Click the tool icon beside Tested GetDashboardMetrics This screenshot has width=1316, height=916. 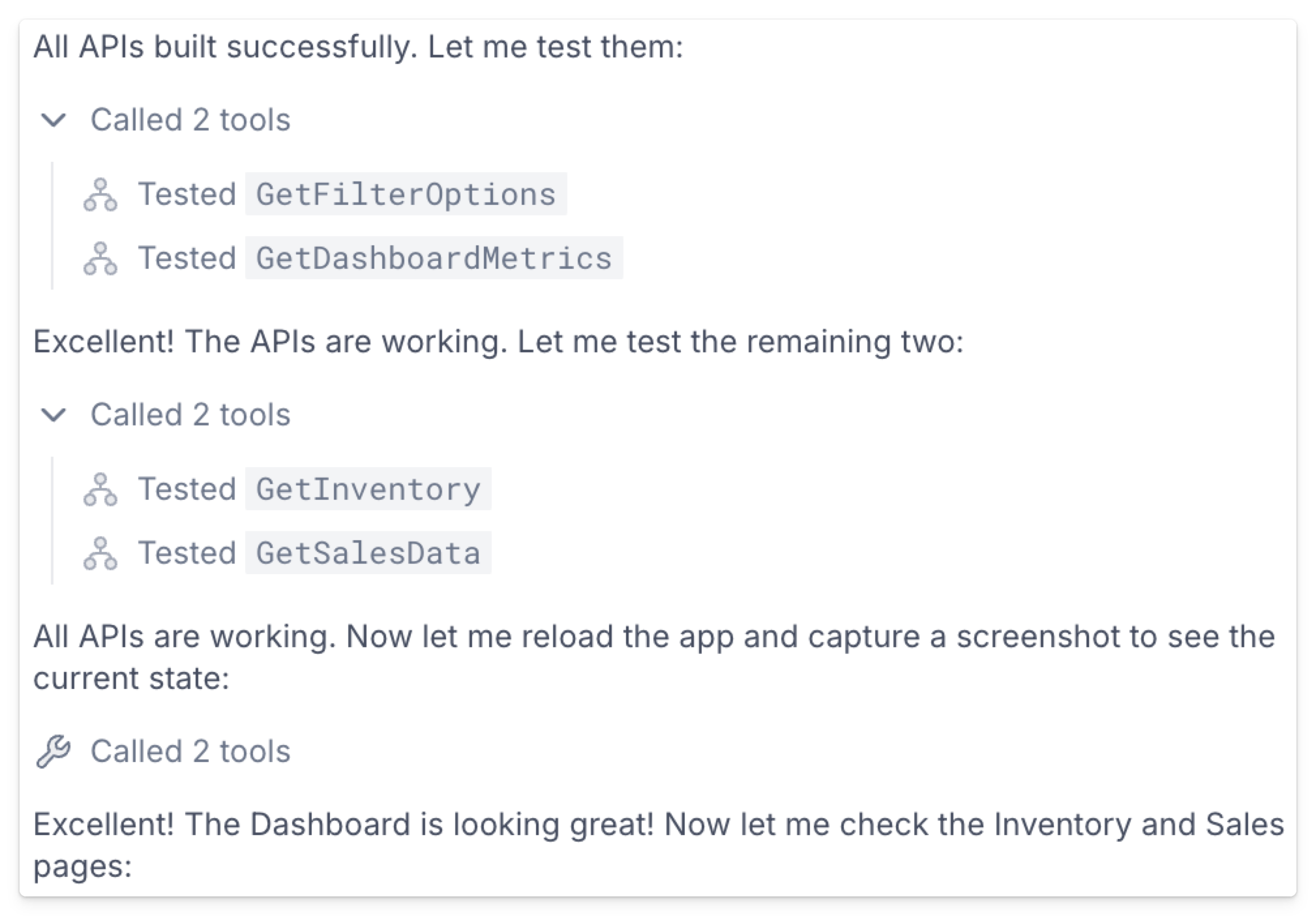pyautogui.click(x=101, y=258)
